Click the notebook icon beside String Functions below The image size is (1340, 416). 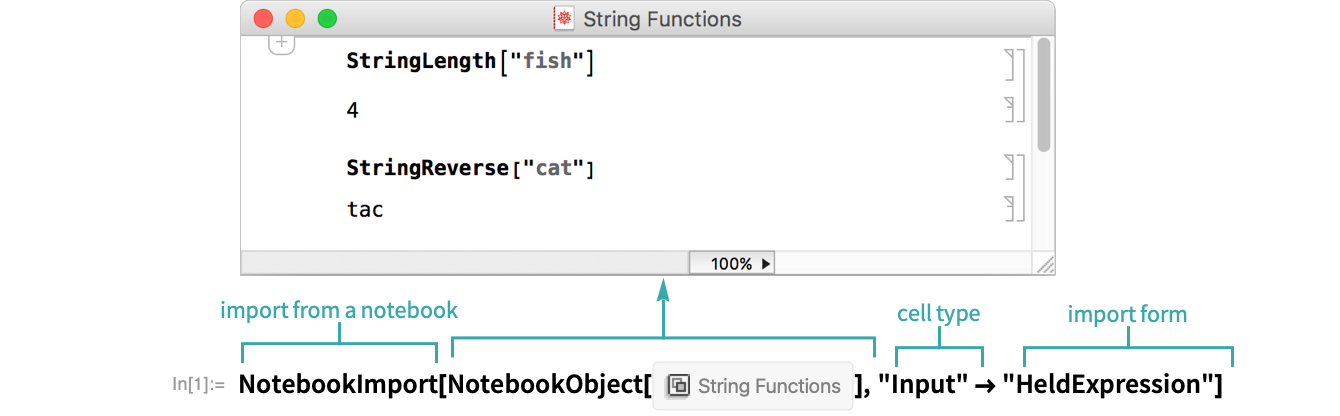coord(677,387)
